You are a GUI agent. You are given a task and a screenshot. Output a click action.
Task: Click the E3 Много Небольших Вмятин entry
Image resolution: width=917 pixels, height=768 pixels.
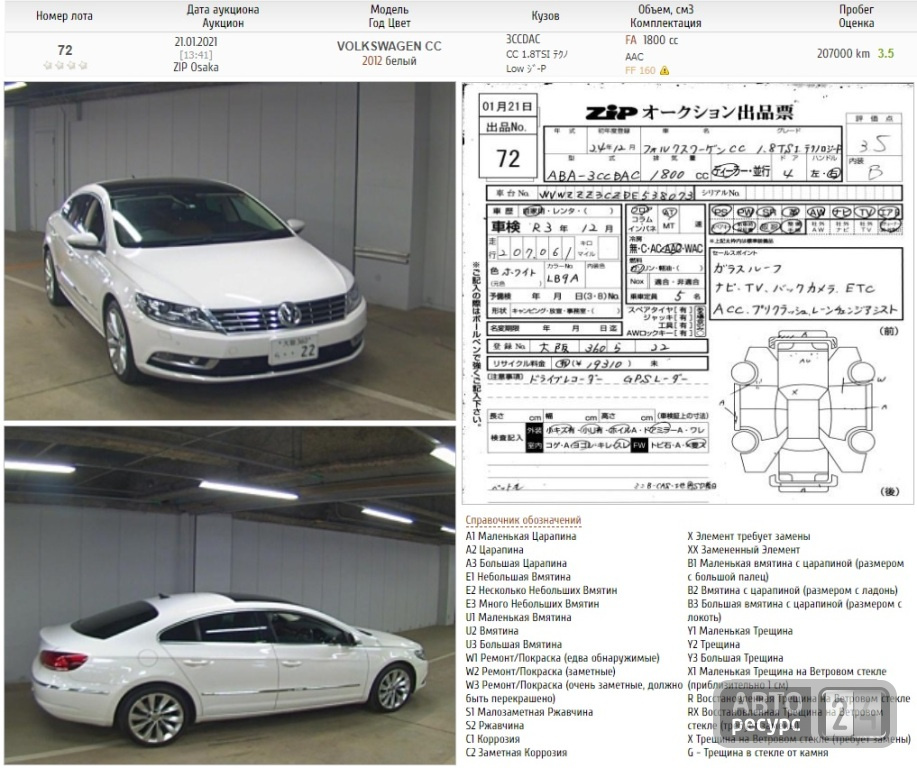(x=532, y=603)
